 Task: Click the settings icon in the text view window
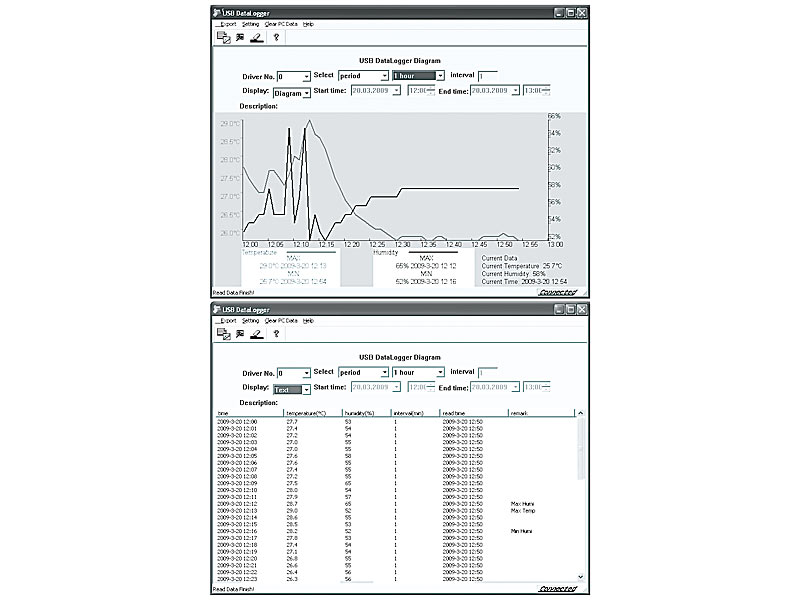coord(241,333)
